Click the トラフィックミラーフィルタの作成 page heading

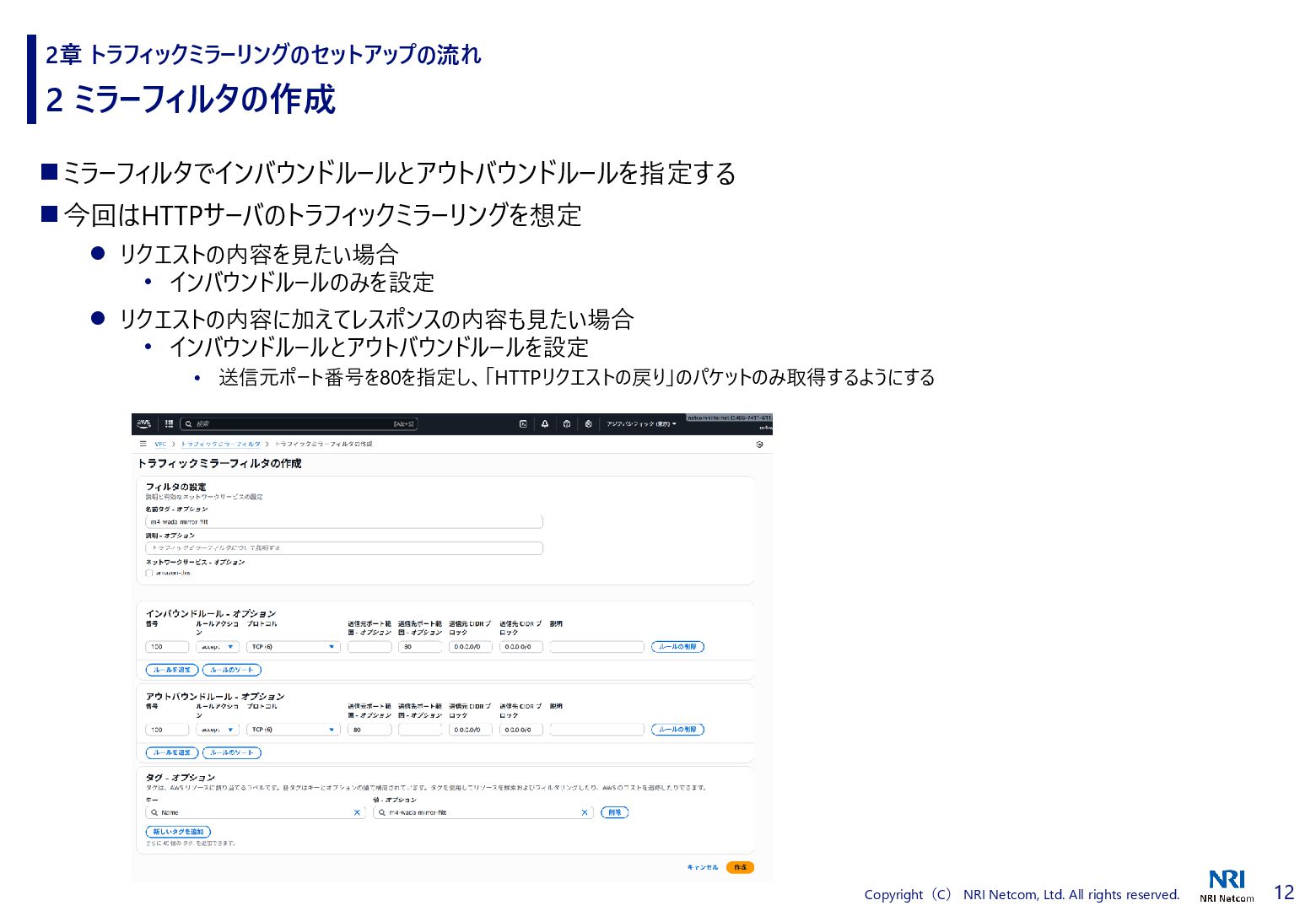[219, 463]
